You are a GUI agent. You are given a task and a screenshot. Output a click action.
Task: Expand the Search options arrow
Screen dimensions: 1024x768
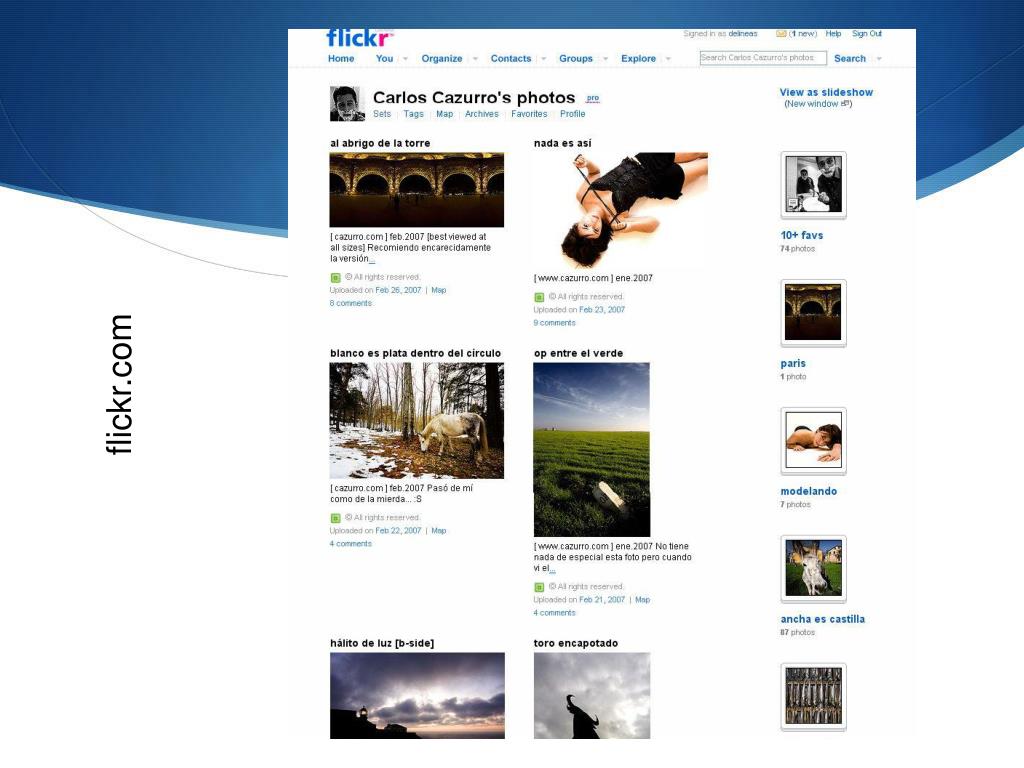(x=879, y=59)
